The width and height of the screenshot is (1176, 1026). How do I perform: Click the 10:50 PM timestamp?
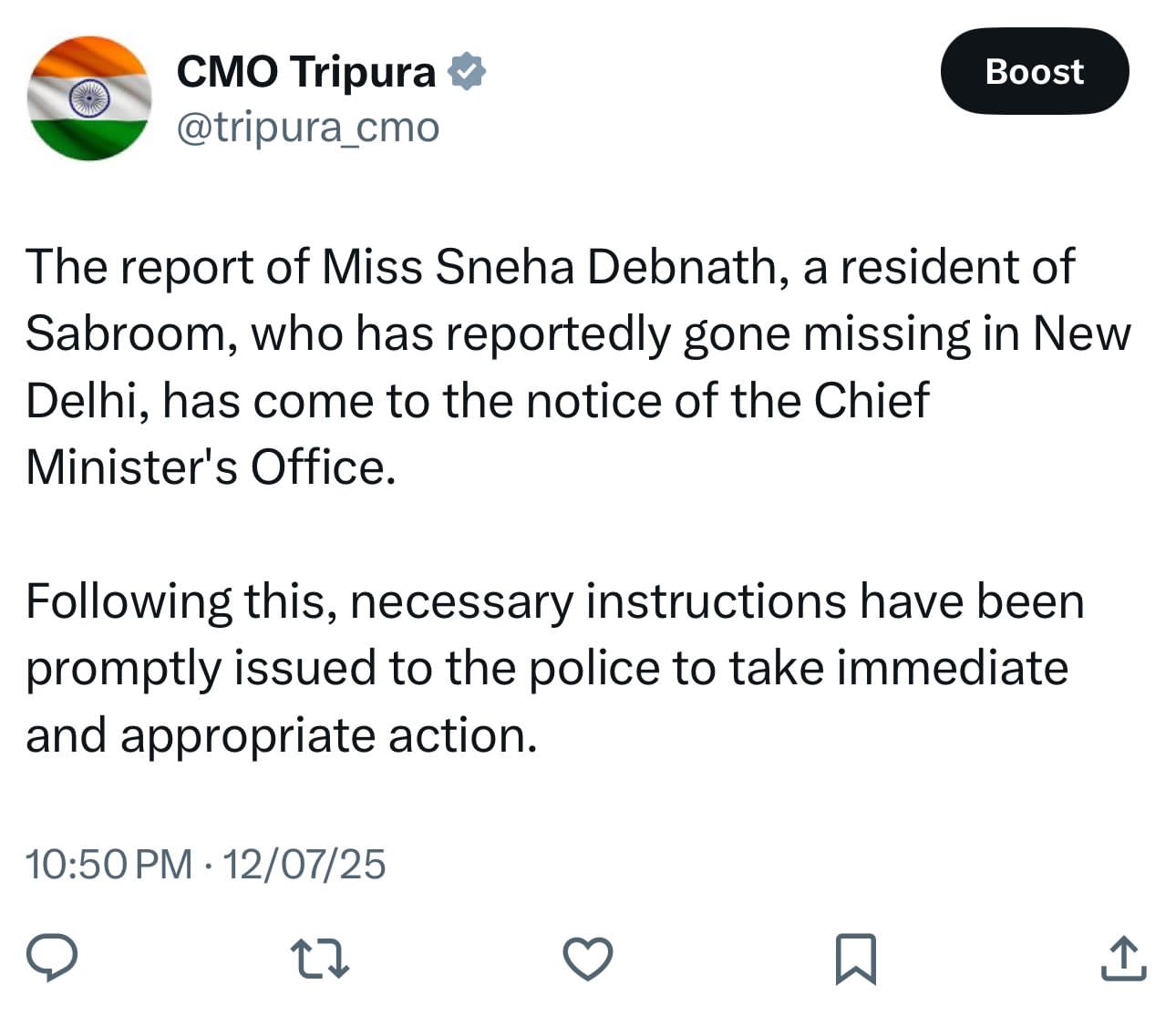[x=108, y=864]
